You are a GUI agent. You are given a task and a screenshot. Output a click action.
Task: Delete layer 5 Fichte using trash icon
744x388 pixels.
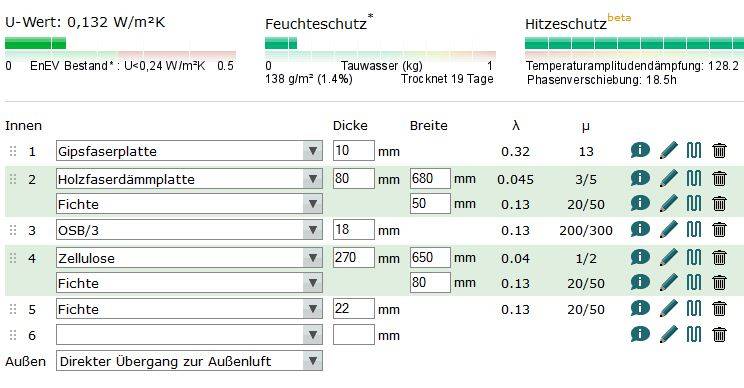pyautogui.click(x=719, y=309)
